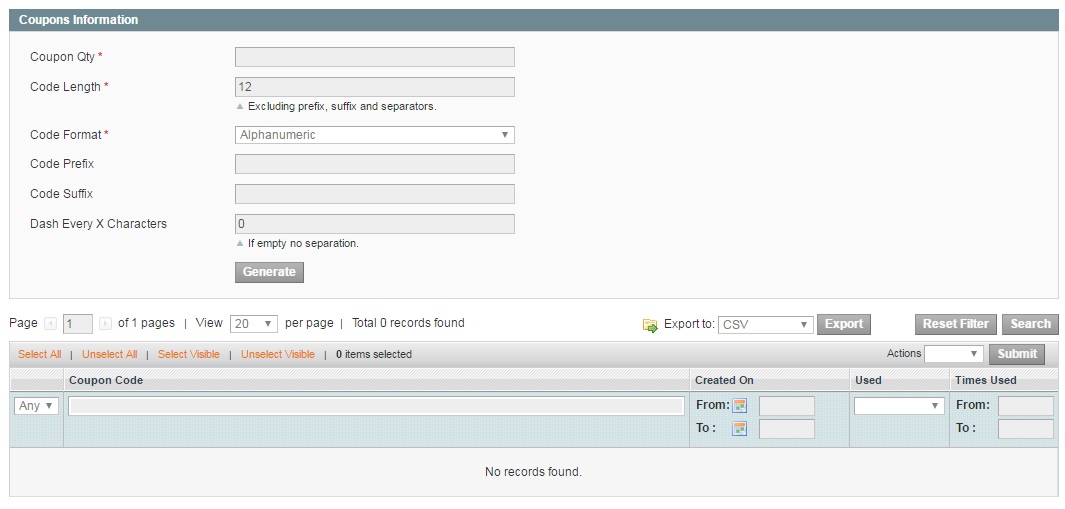The width and height of the screenshot is (1065, 509).
Task: Click the next page arrow icon
Action: [x=105, y=324]
